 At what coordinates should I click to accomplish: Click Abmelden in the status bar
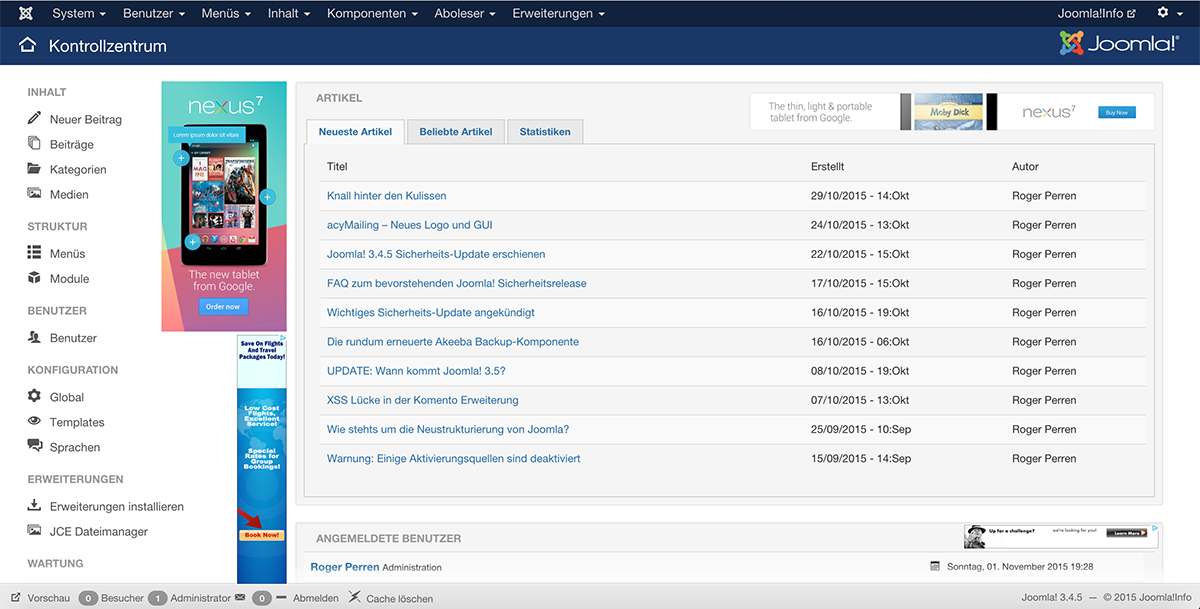pos(316,598)
